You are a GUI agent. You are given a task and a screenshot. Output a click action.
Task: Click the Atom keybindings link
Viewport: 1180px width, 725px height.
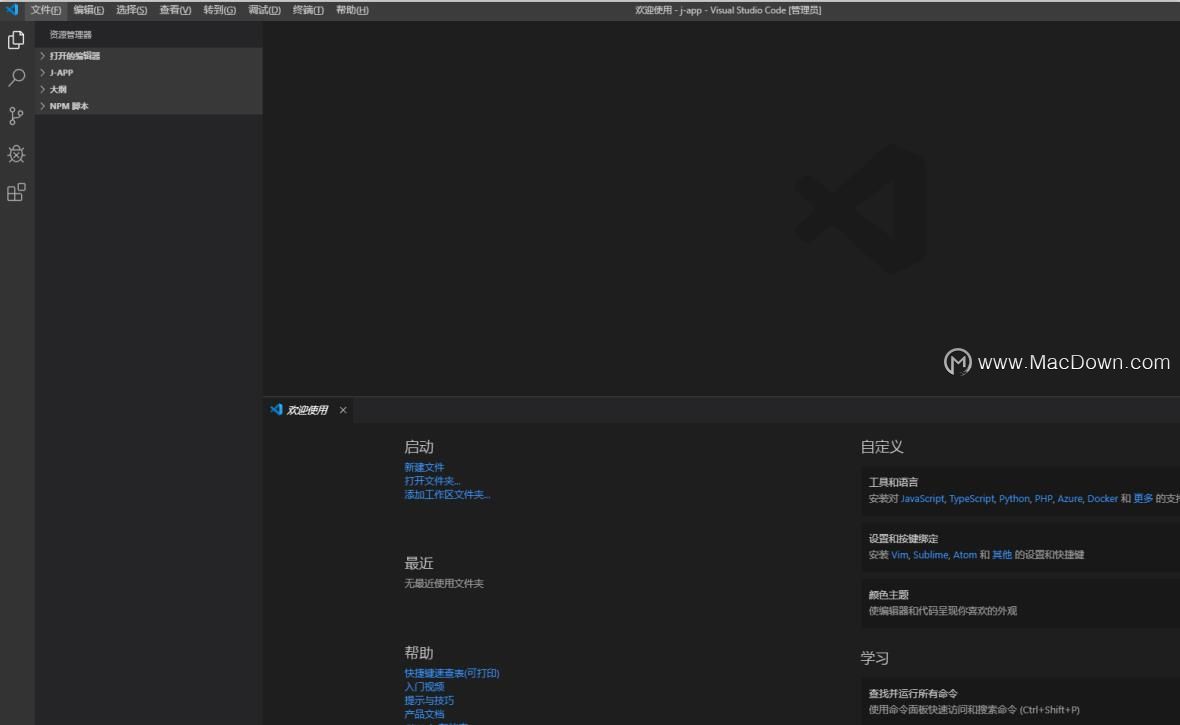tap(965, 555)
